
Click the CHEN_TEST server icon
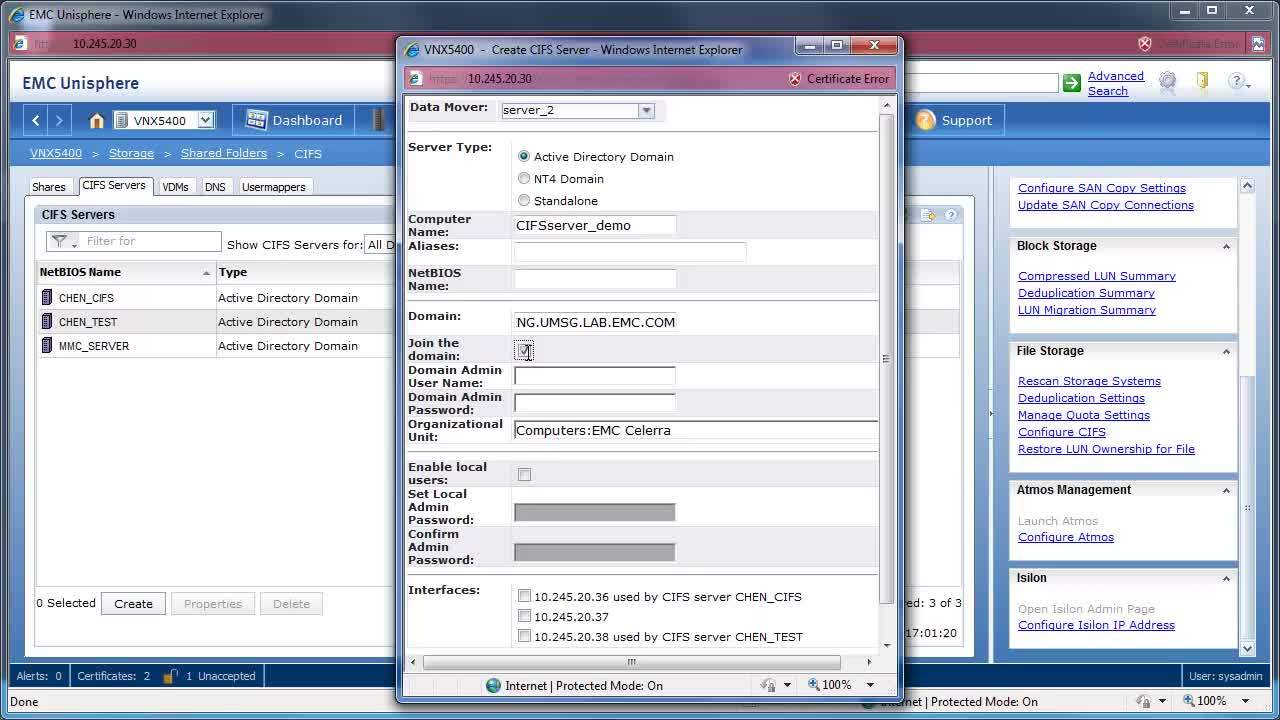[x=47, y=322]
